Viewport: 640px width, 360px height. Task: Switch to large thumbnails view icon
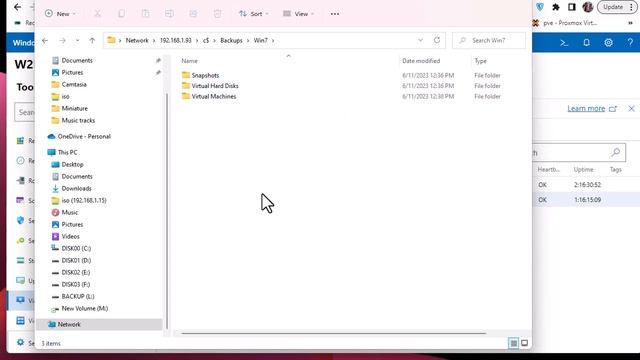point(524,343)
